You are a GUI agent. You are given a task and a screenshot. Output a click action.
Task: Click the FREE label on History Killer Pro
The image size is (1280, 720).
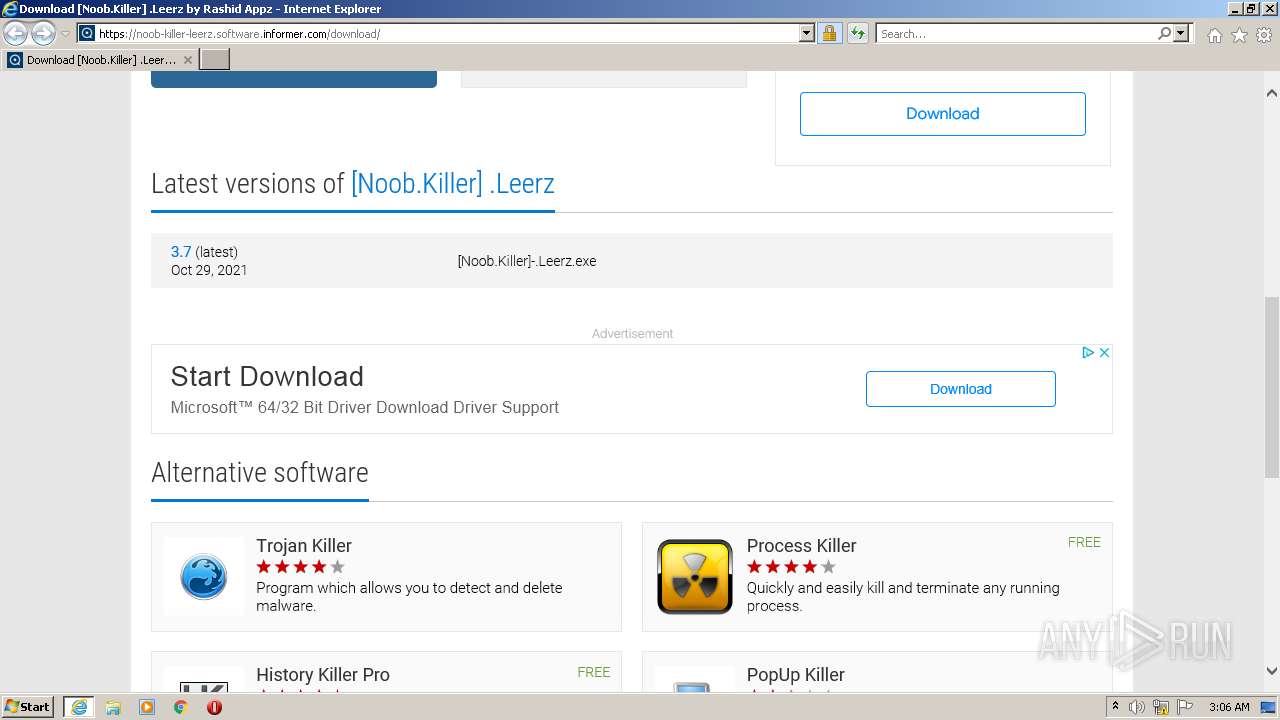pyautogui.click(x=593, y=672)
